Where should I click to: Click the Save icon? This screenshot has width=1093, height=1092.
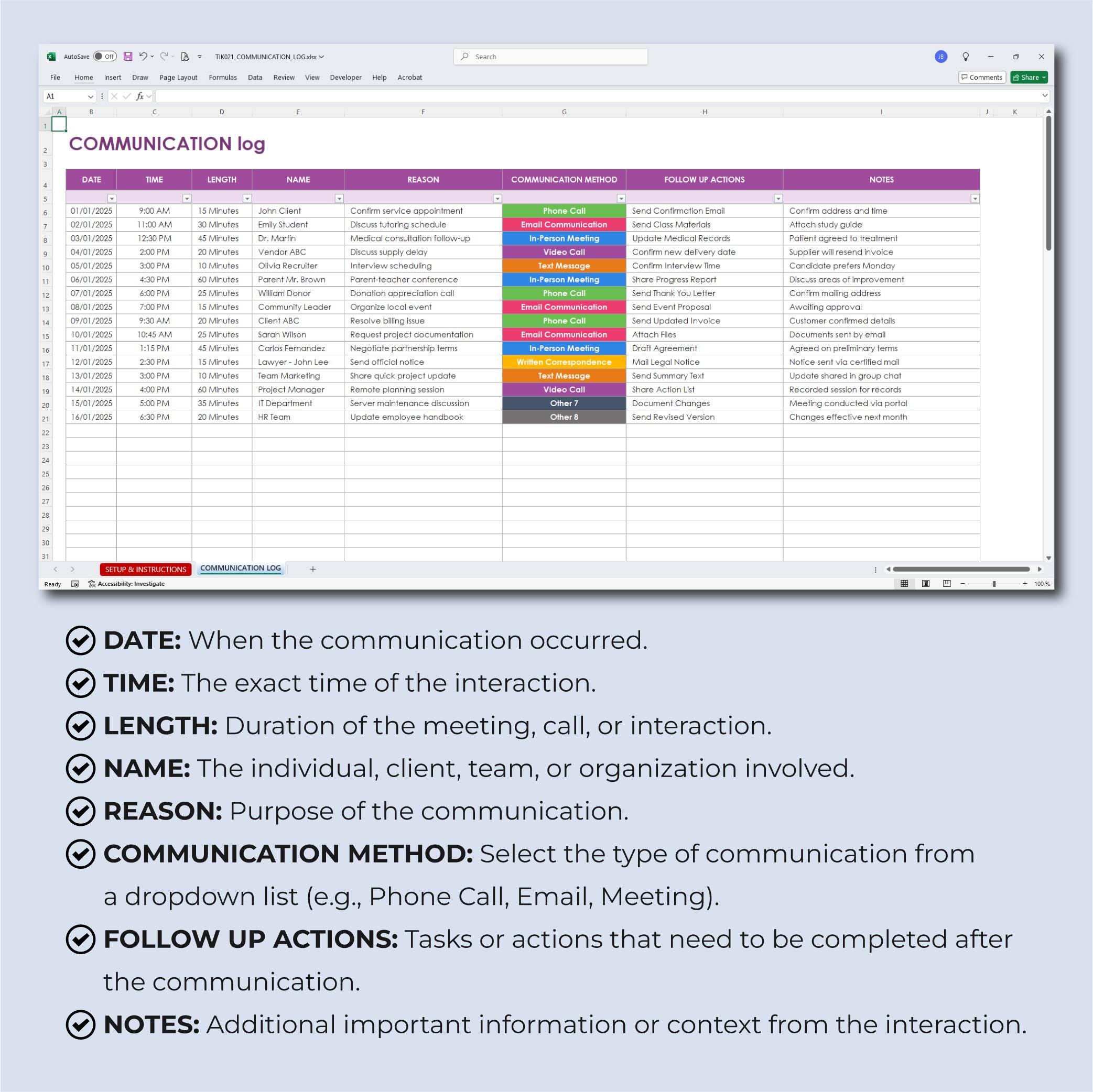(128, 57)
